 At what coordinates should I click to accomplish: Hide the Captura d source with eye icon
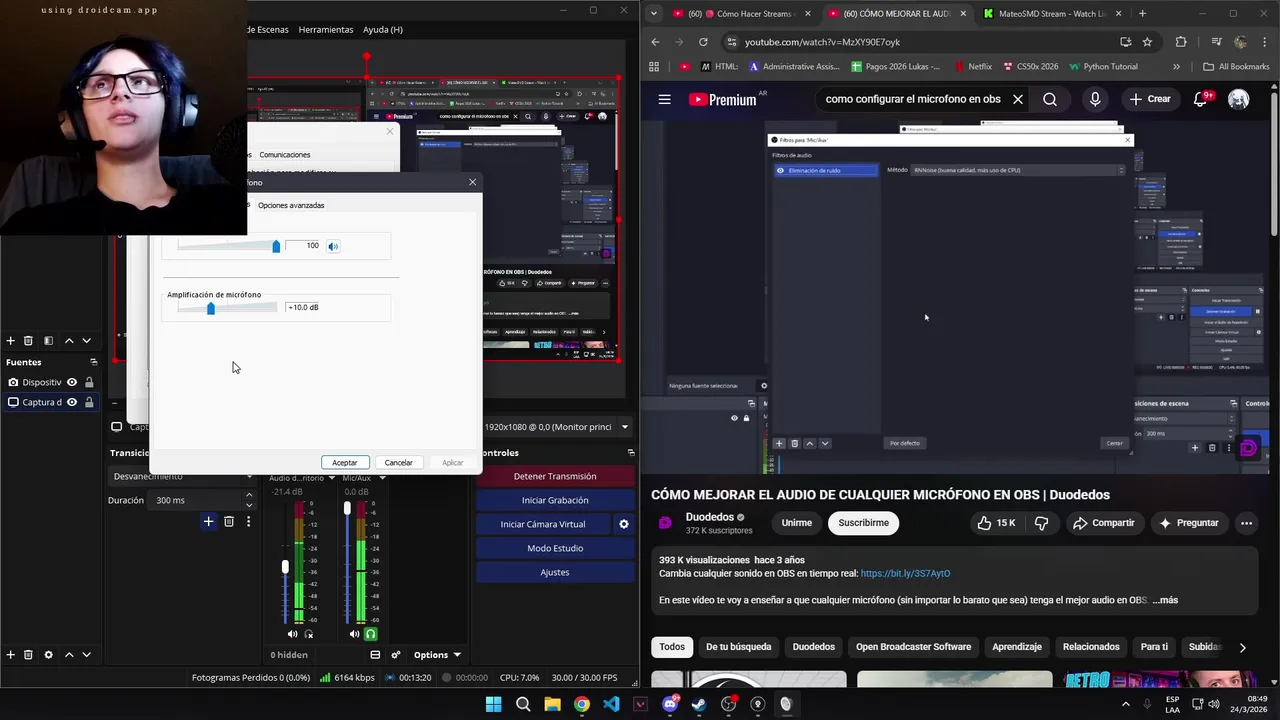click(71, 402)
